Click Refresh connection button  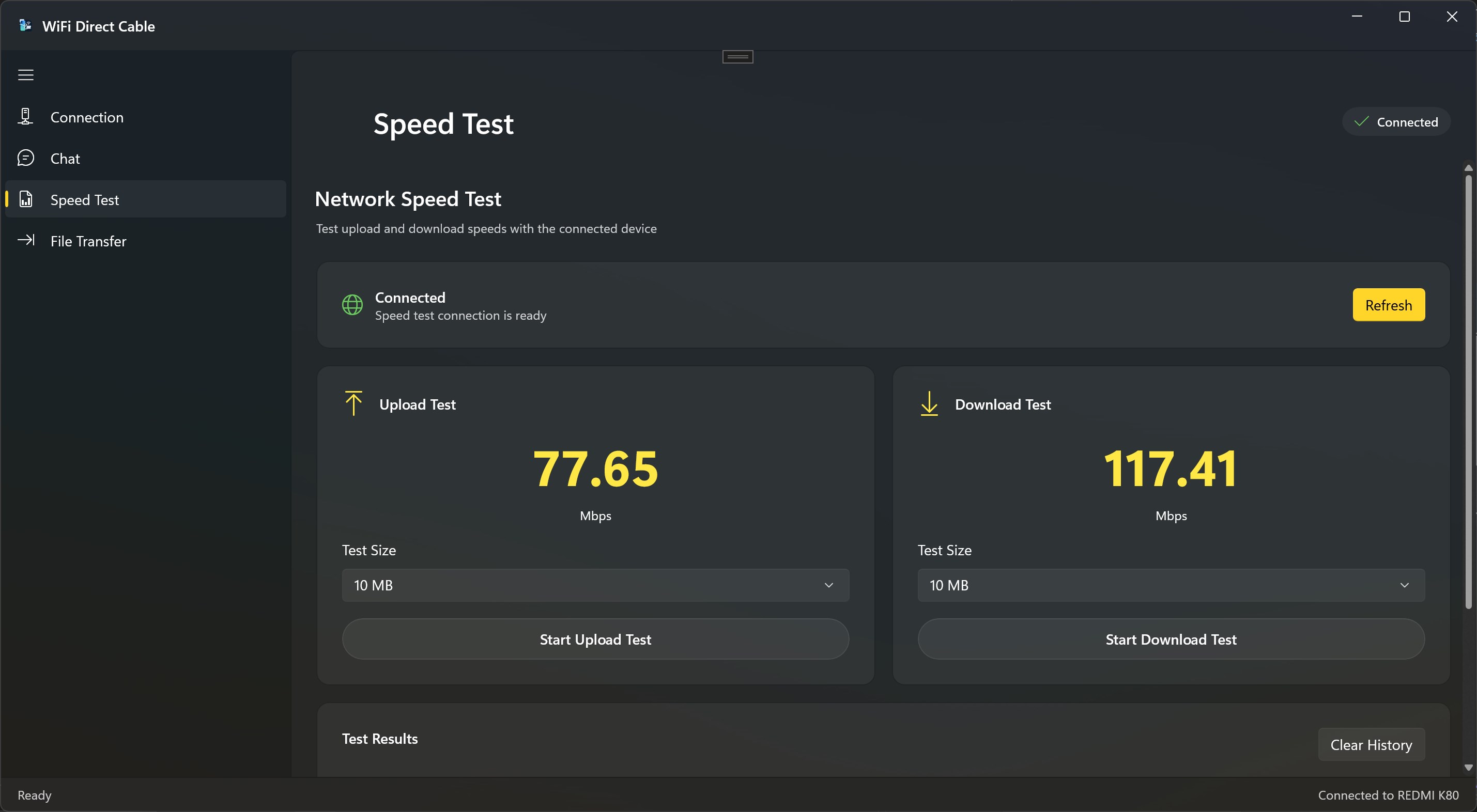tap(1388, 305)
